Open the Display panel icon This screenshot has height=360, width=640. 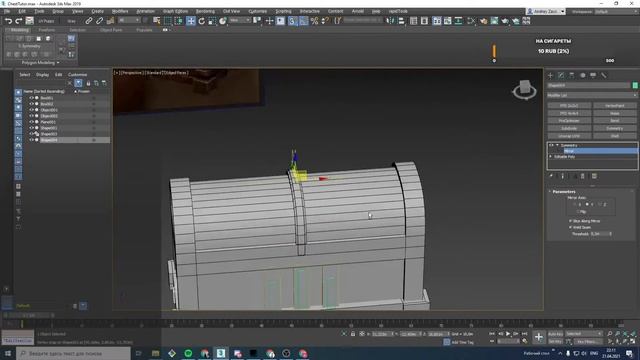tap(593, 75)
